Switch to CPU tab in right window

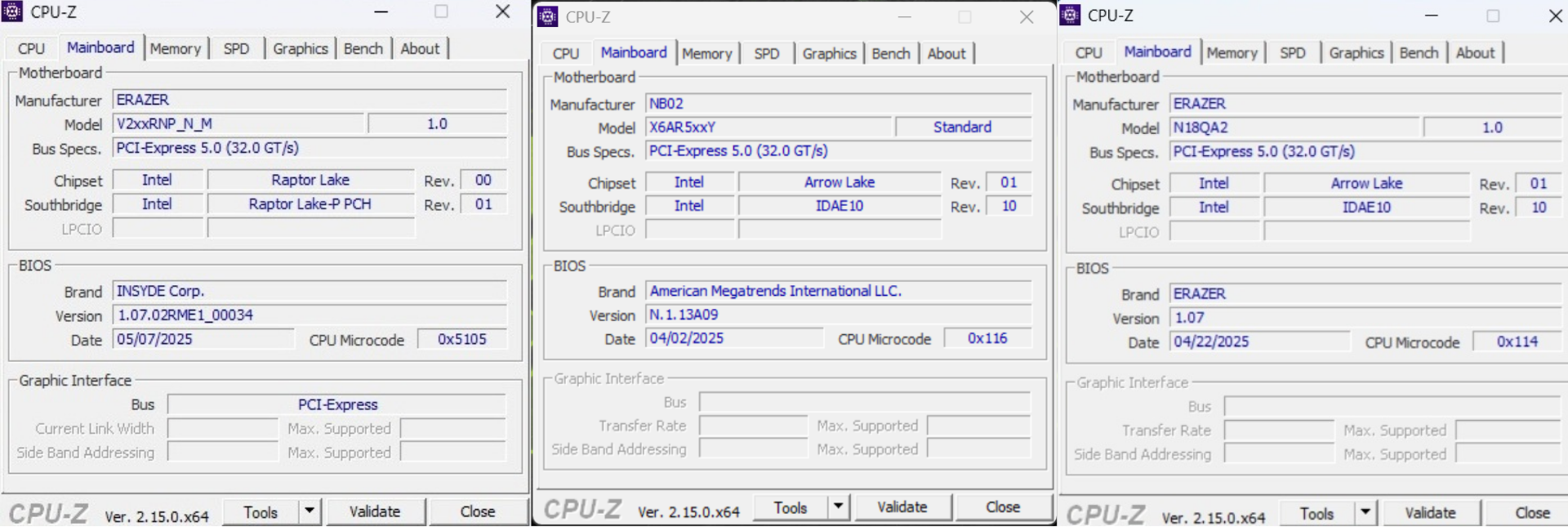tap(1089, 52)
